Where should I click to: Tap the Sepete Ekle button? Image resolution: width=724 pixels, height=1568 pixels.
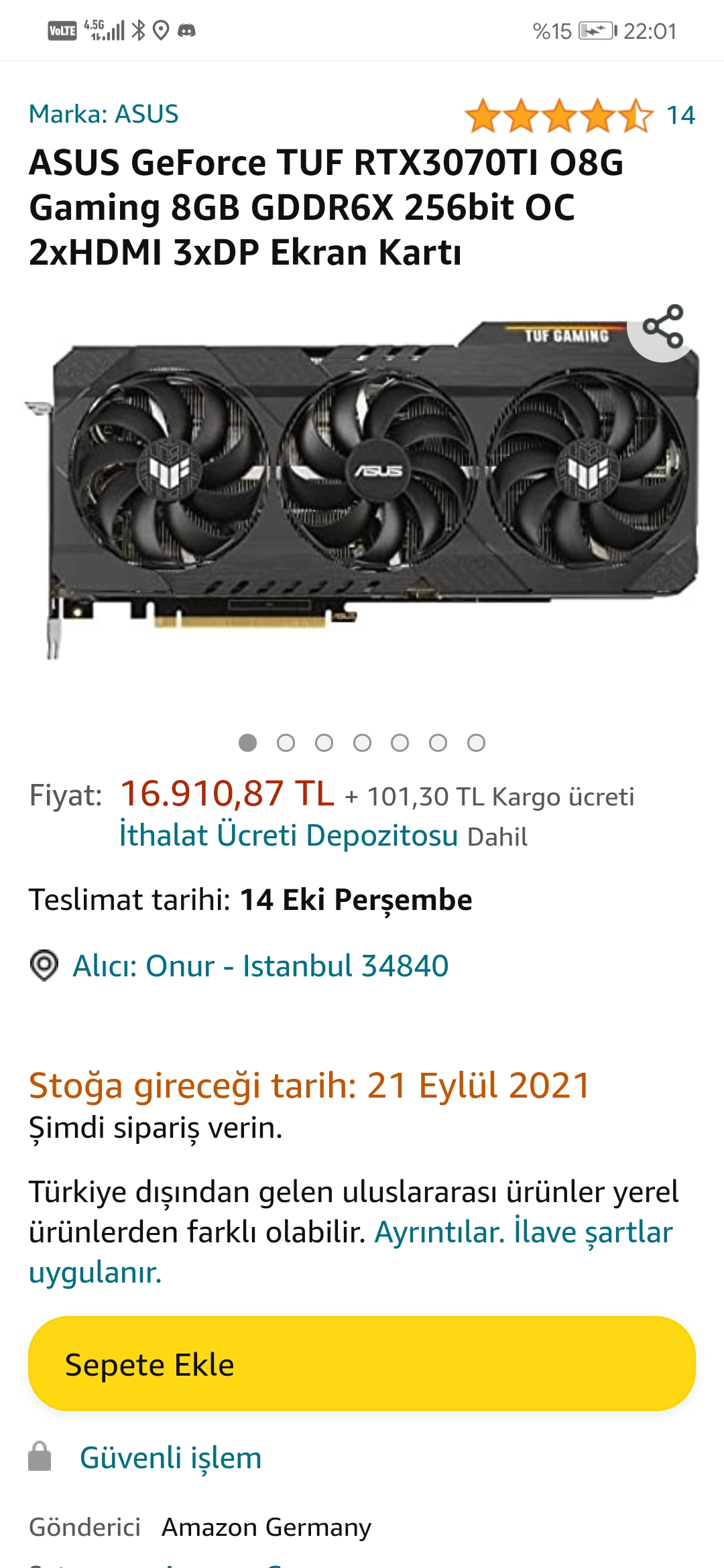click(362, 1364)
